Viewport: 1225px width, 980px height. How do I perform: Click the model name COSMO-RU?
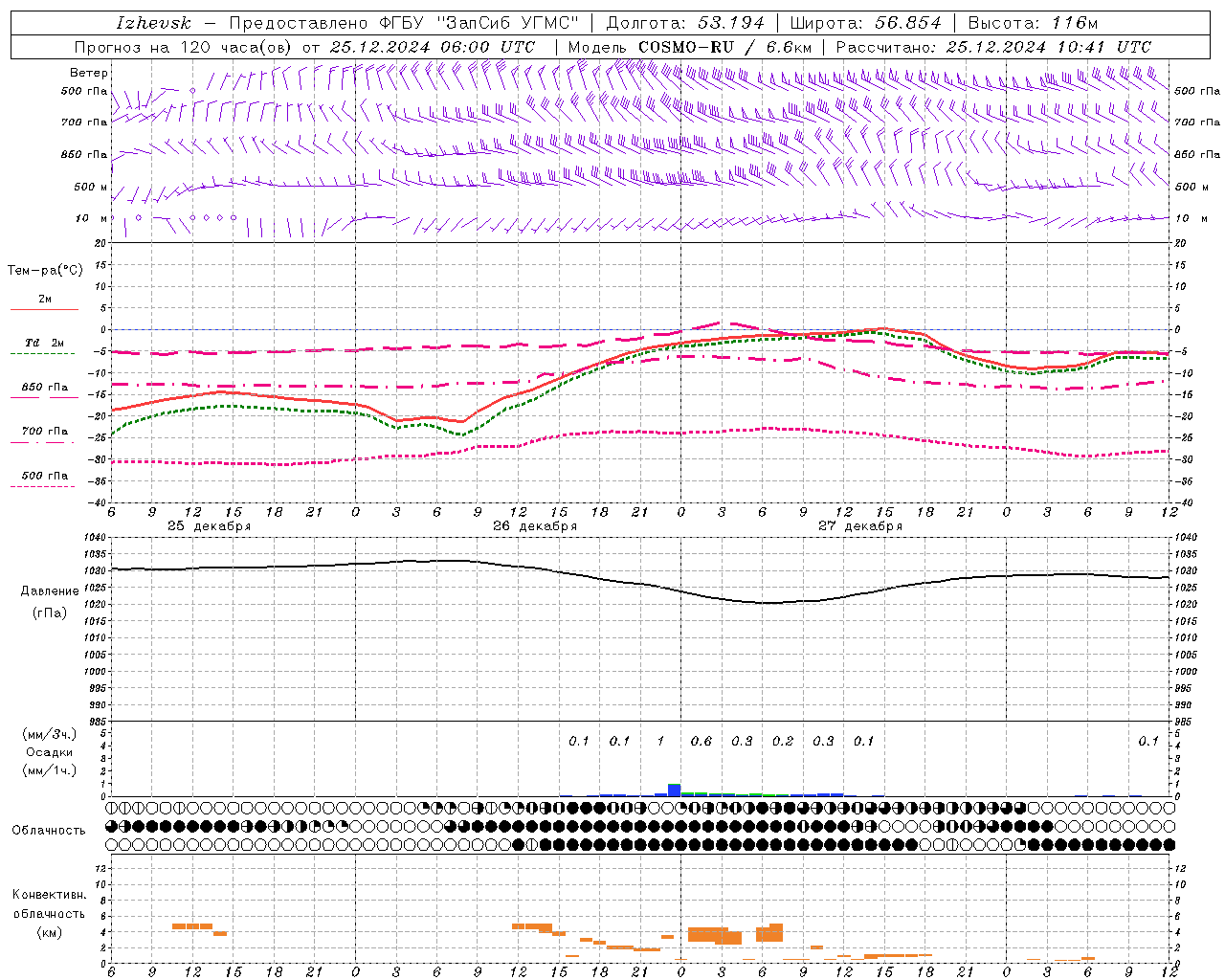(x=686, y=47)
